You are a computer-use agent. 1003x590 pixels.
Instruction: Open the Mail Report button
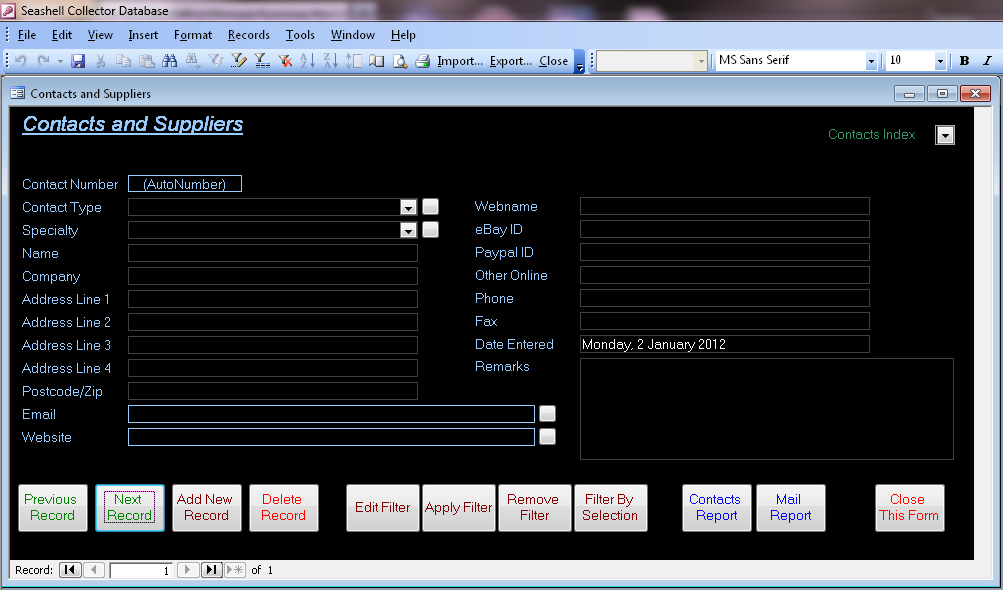tap(791, 507)
